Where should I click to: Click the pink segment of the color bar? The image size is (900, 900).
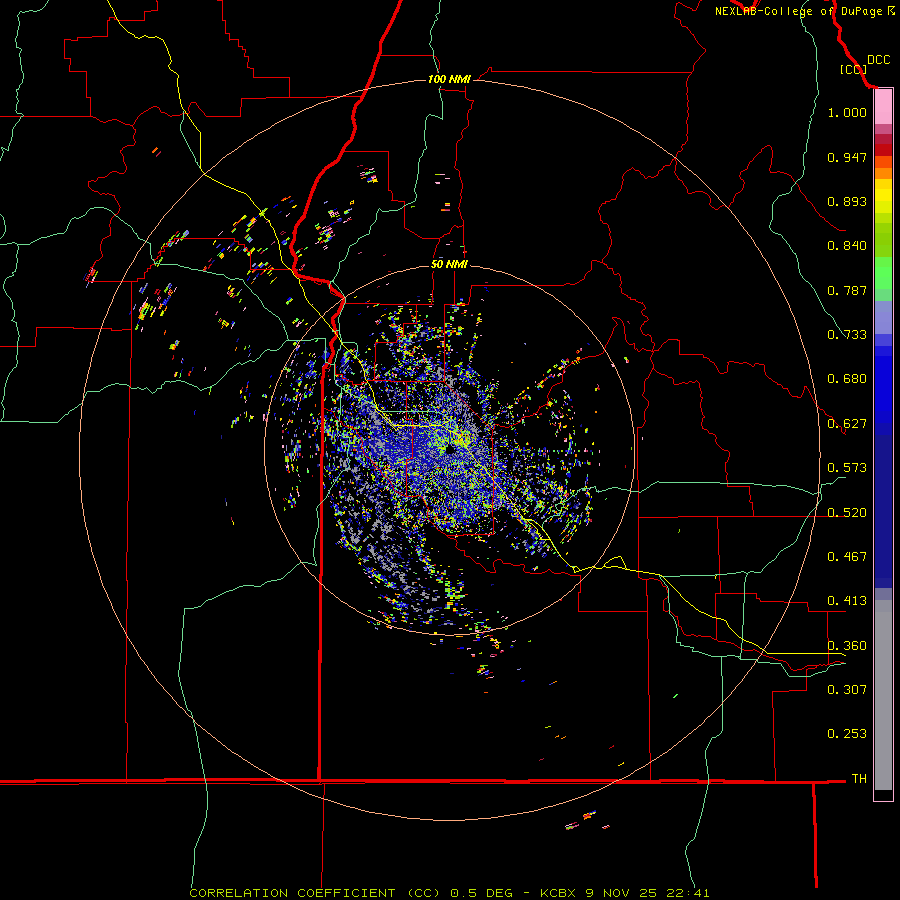[x=883, y=107]
